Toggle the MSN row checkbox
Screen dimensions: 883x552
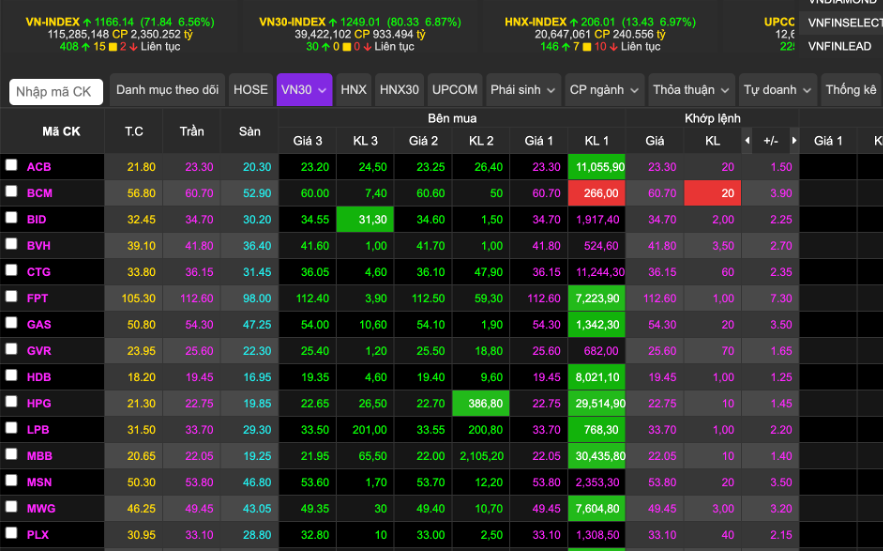11,480
